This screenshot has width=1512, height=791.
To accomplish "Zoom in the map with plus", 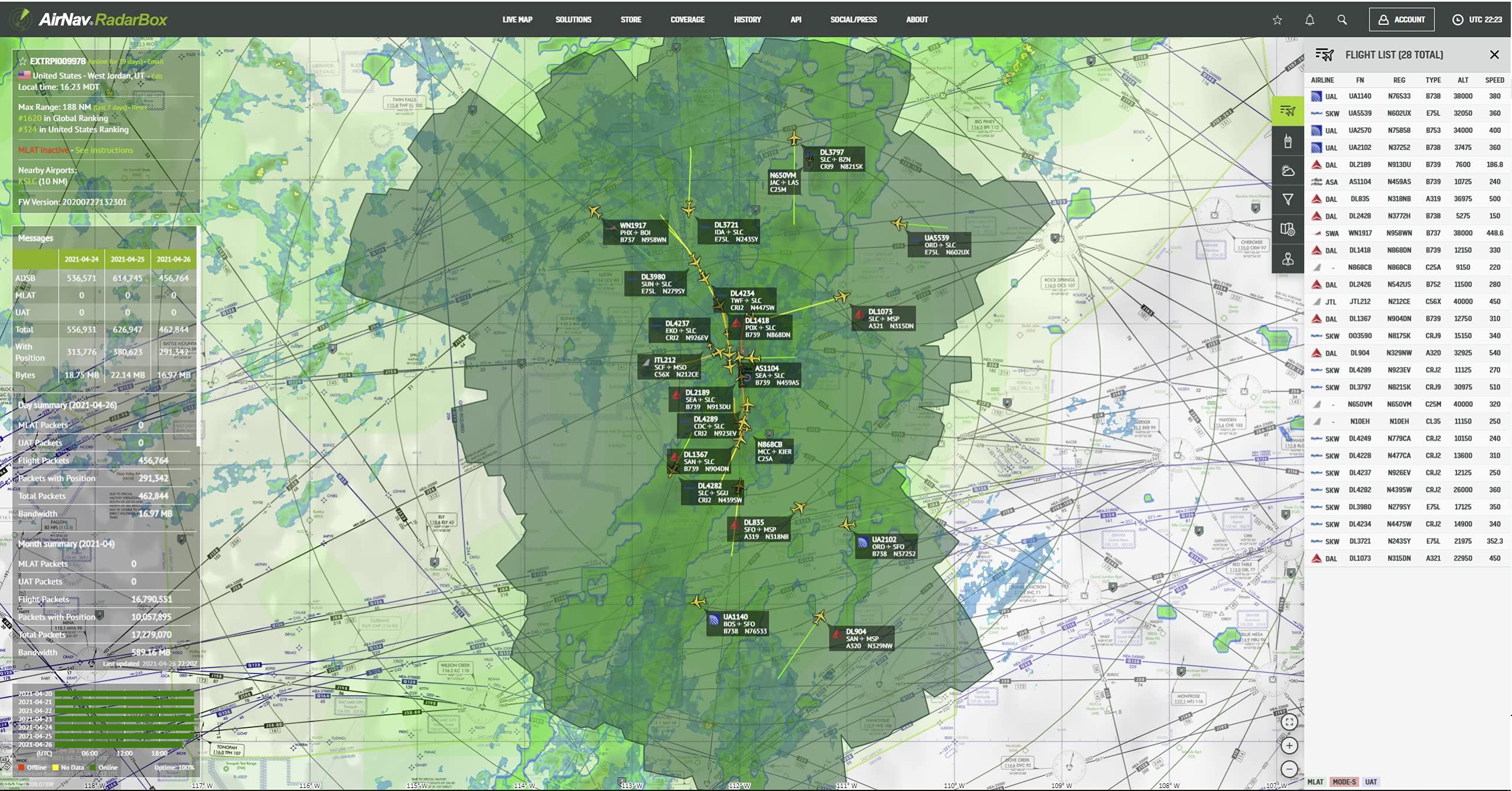I will [x=1289, y=746].
